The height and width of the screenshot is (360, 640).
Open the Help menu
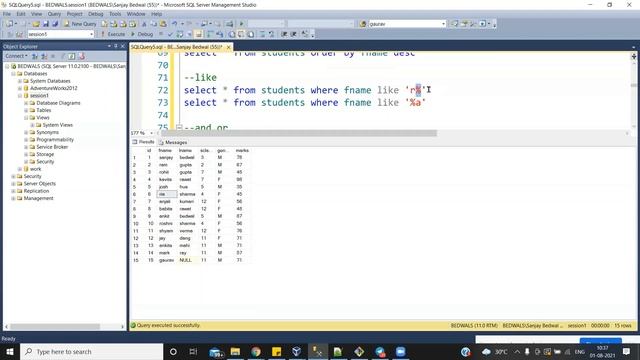point(157,14)
